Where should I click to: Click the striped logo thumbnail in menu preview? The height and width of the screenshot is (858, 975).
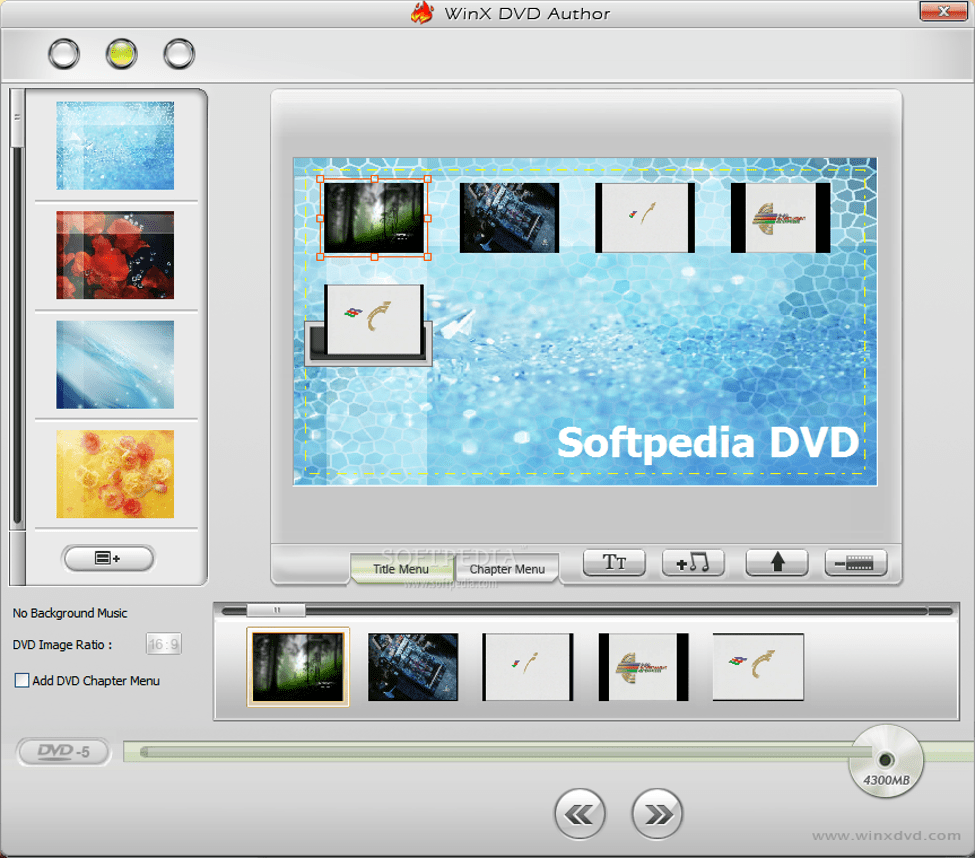[780, 218]
